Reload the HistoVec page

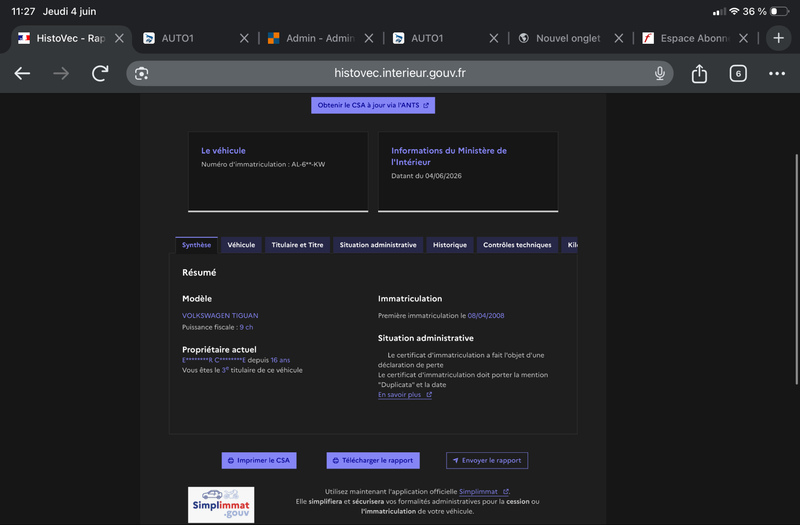pyautogui.click(x=100, y=73)
